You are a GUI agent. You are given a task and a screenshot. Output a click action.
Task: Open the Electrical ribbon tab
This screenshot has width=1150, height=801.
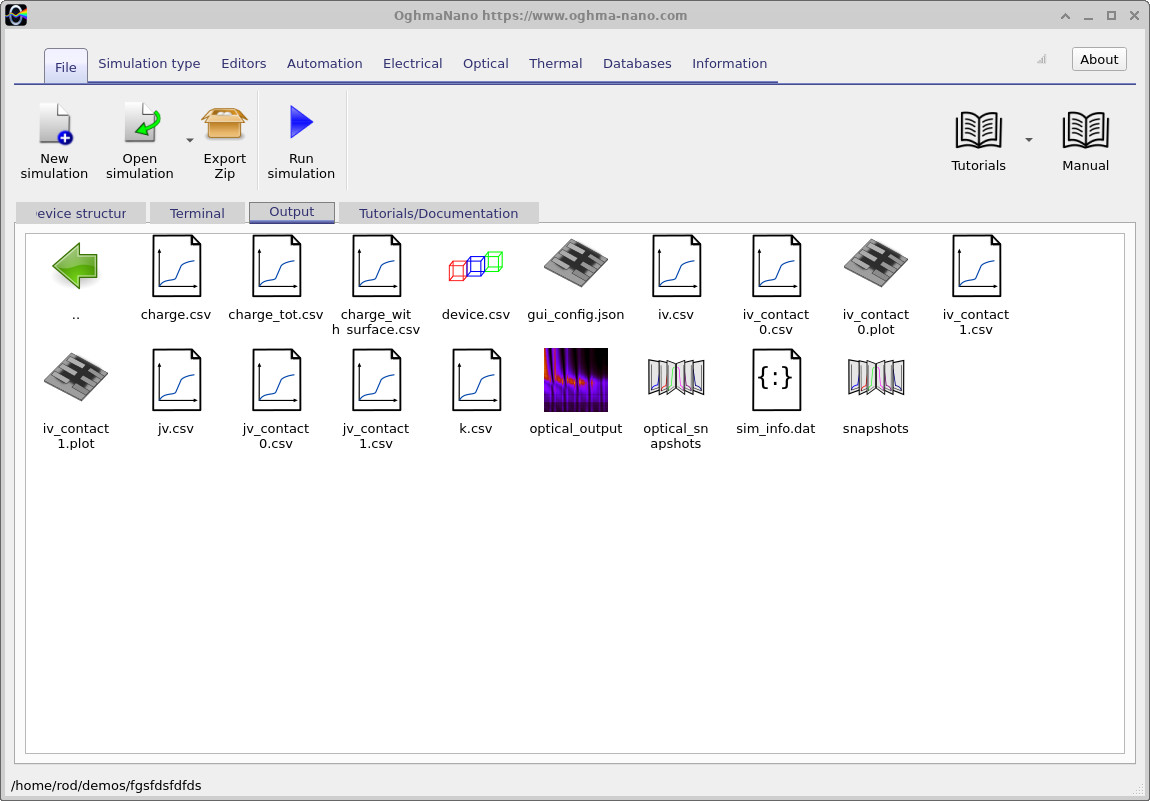click(412, 64)
